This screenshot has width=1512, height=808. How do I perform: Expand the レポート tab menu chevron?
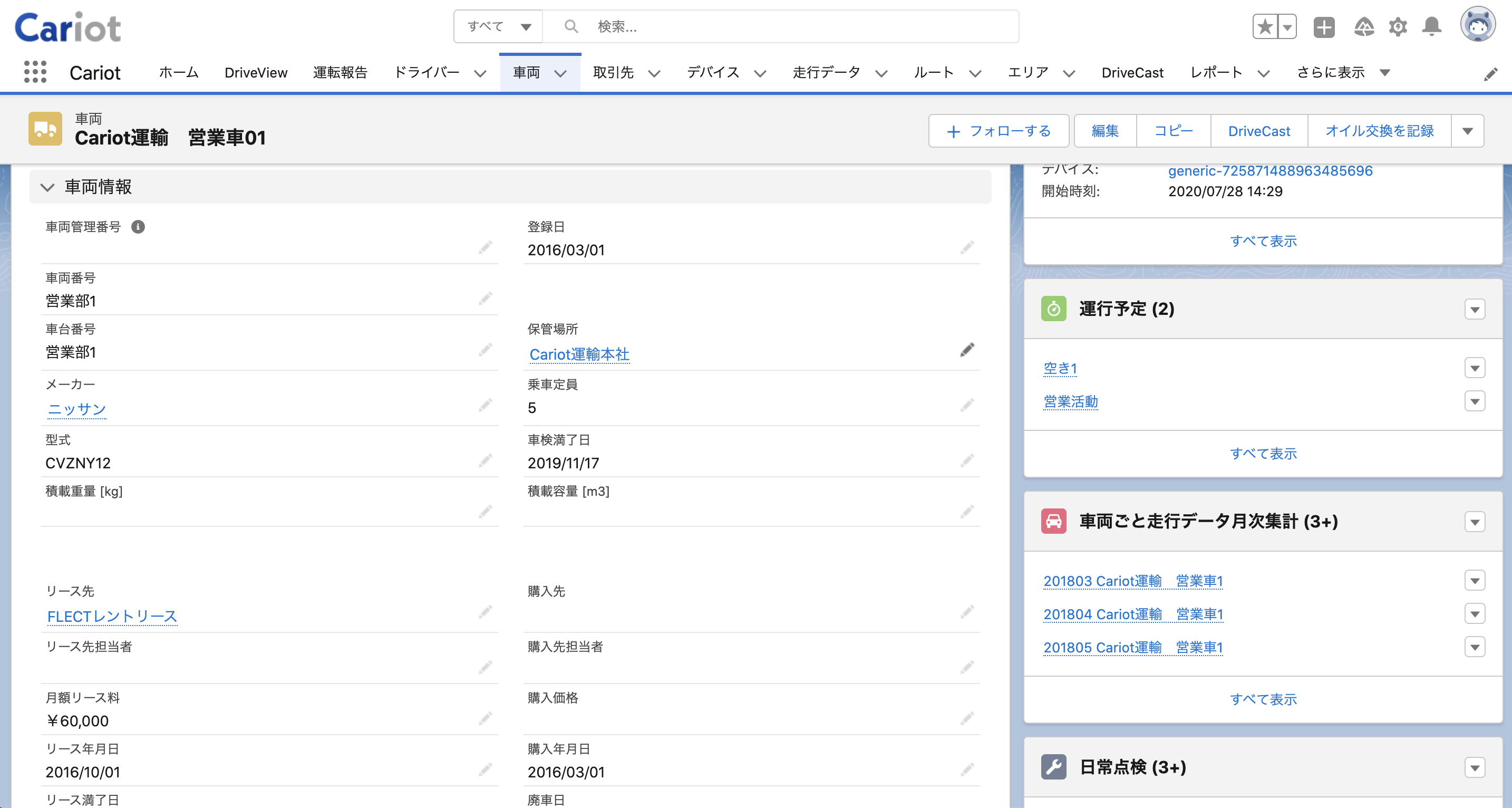pos(1264,73)
